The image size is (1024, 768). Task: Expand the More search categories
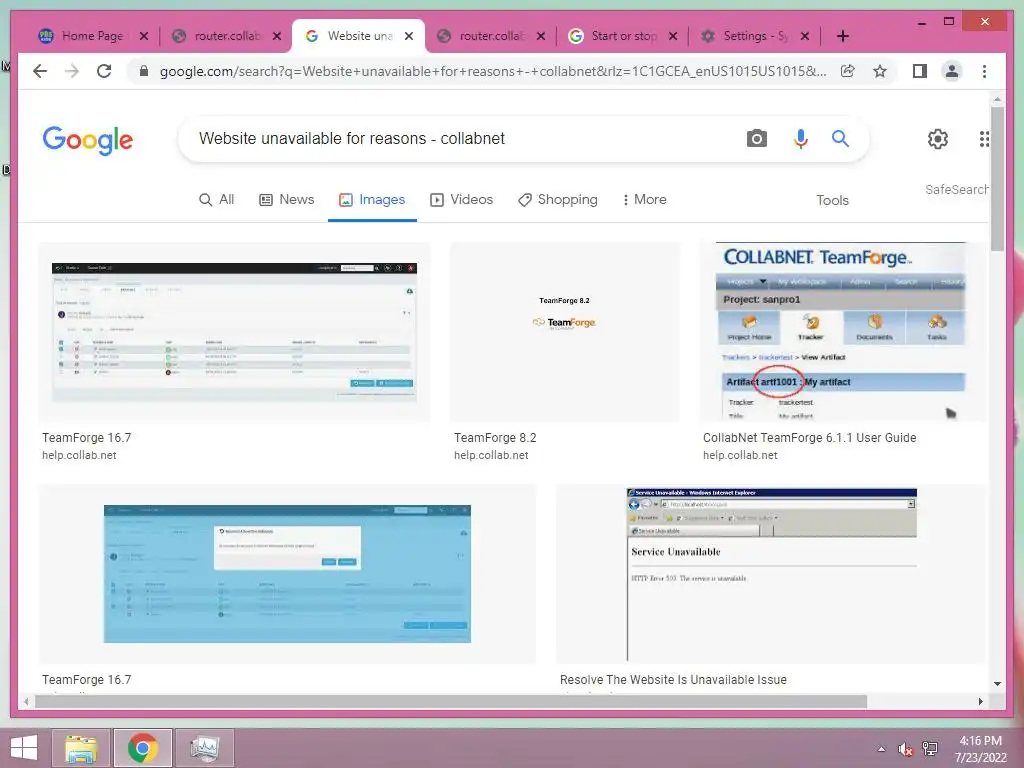click(645, 200)
